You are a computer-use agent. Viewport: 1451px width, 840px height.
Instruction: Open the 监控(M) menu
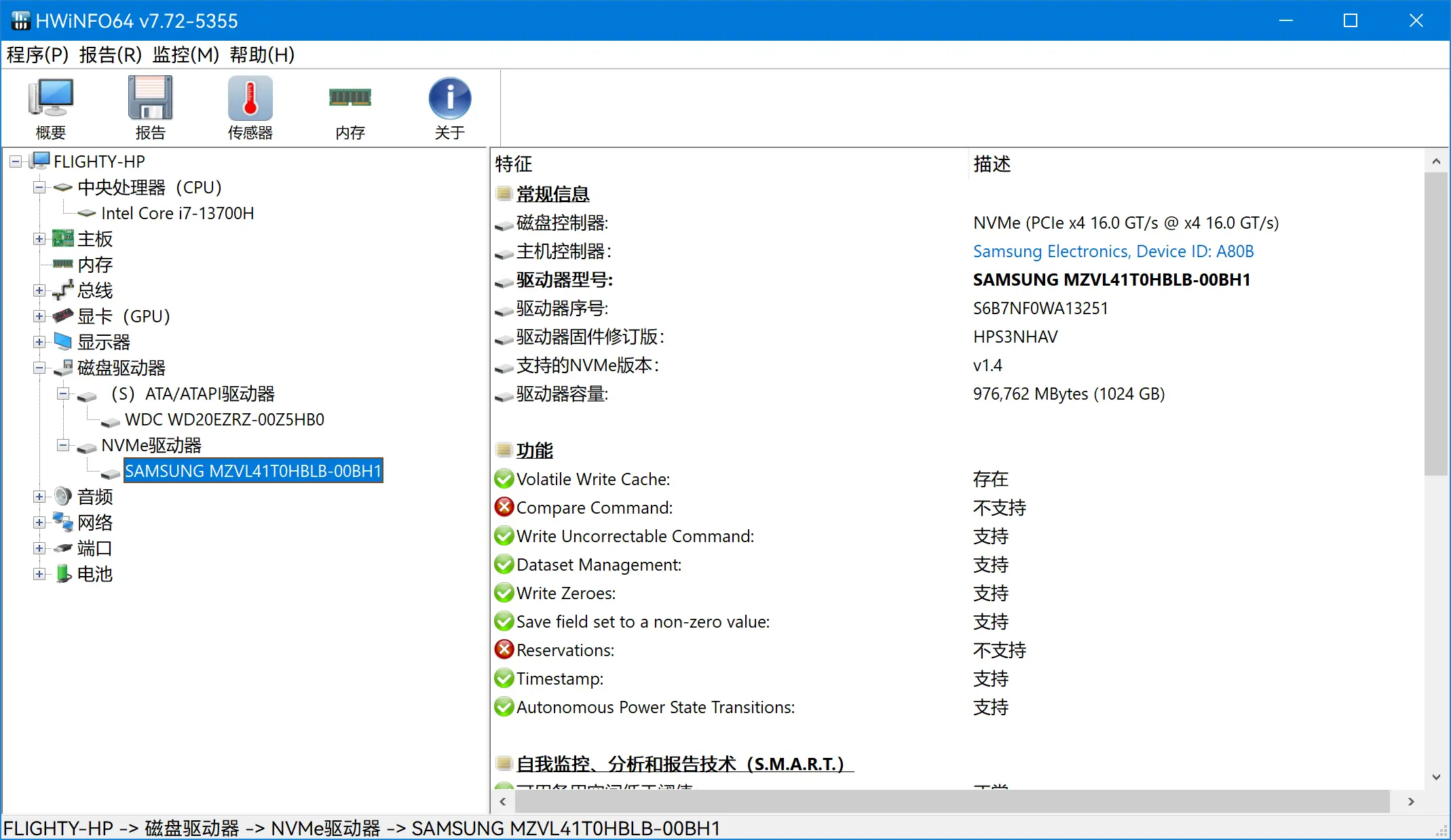tap(186, 54)
